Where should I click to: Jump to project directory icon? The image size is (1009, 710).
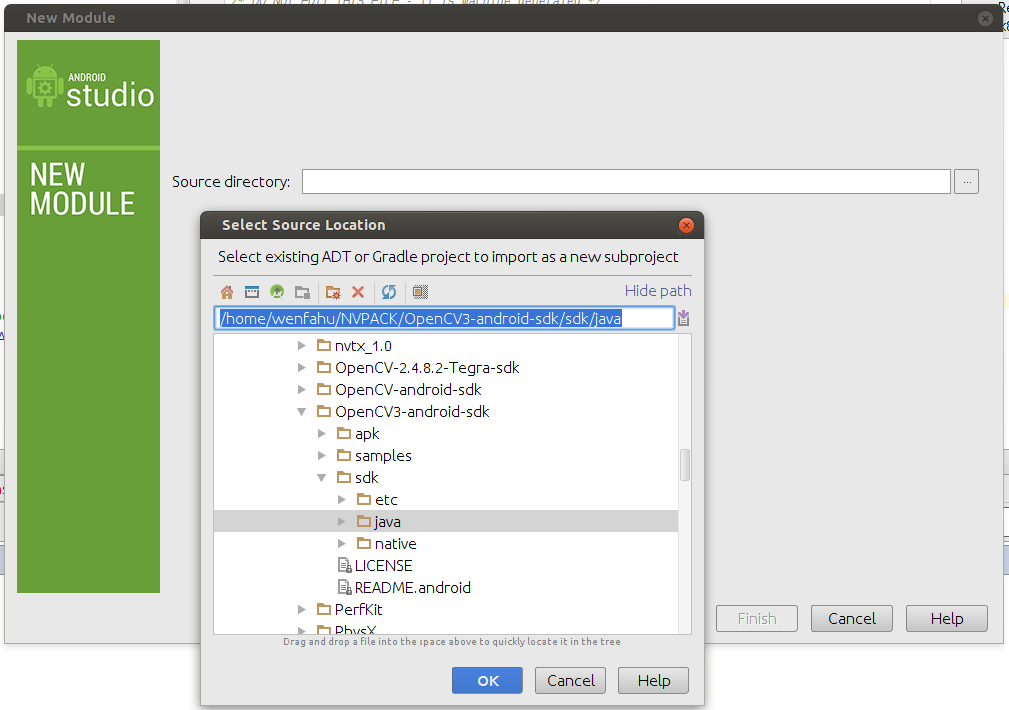coord(277,292)
